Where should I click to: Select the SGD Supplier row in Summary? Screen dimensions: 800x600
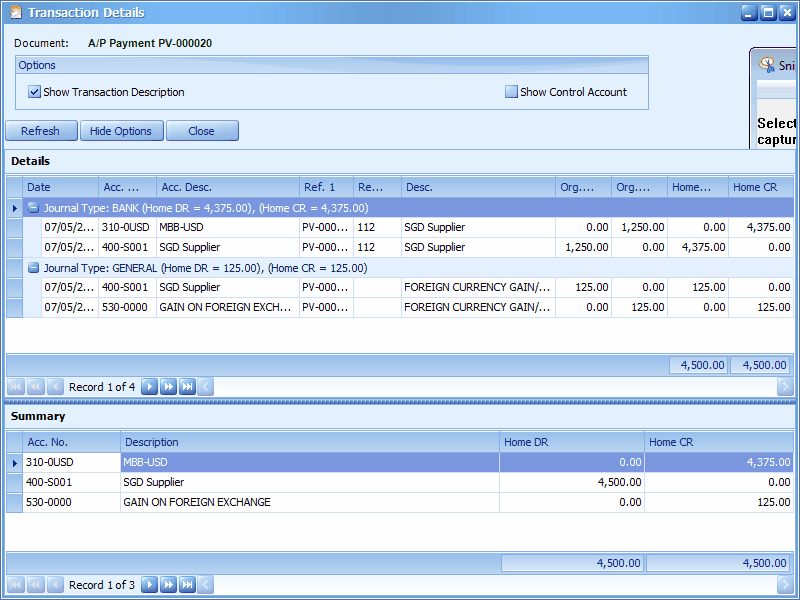point(200,483)
